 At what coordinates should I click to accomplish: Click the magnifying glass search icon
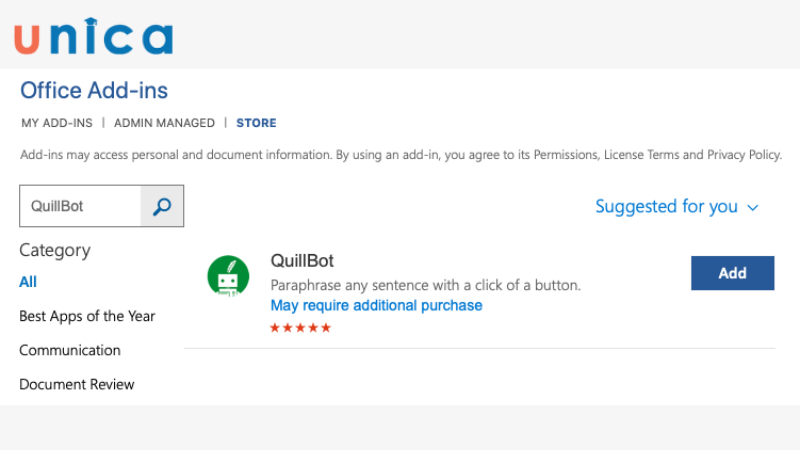tap(162, 206)
